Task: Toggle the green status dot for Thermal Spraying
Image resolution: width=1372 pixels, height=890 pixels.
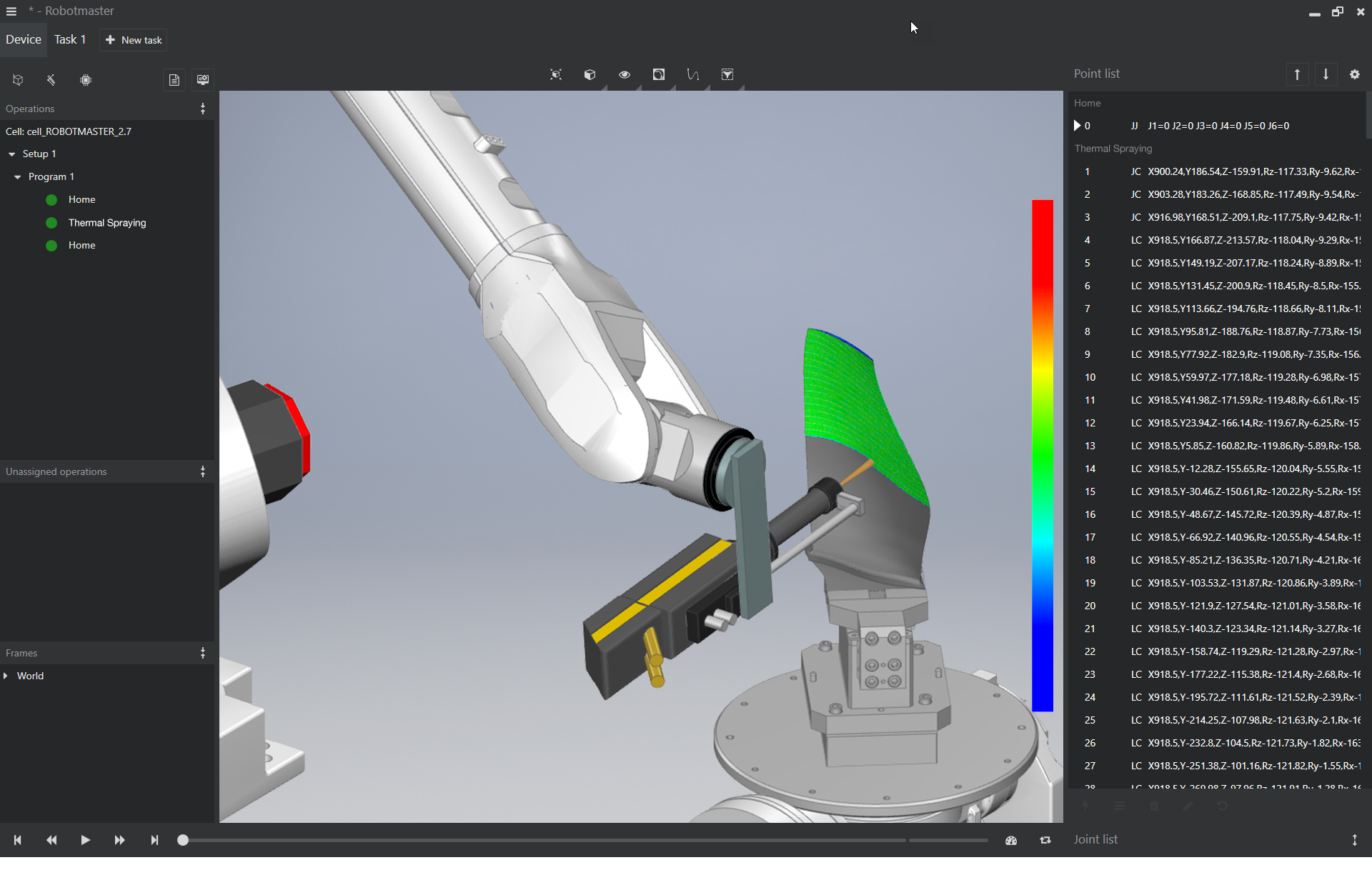Action: [x=51, y=223]
